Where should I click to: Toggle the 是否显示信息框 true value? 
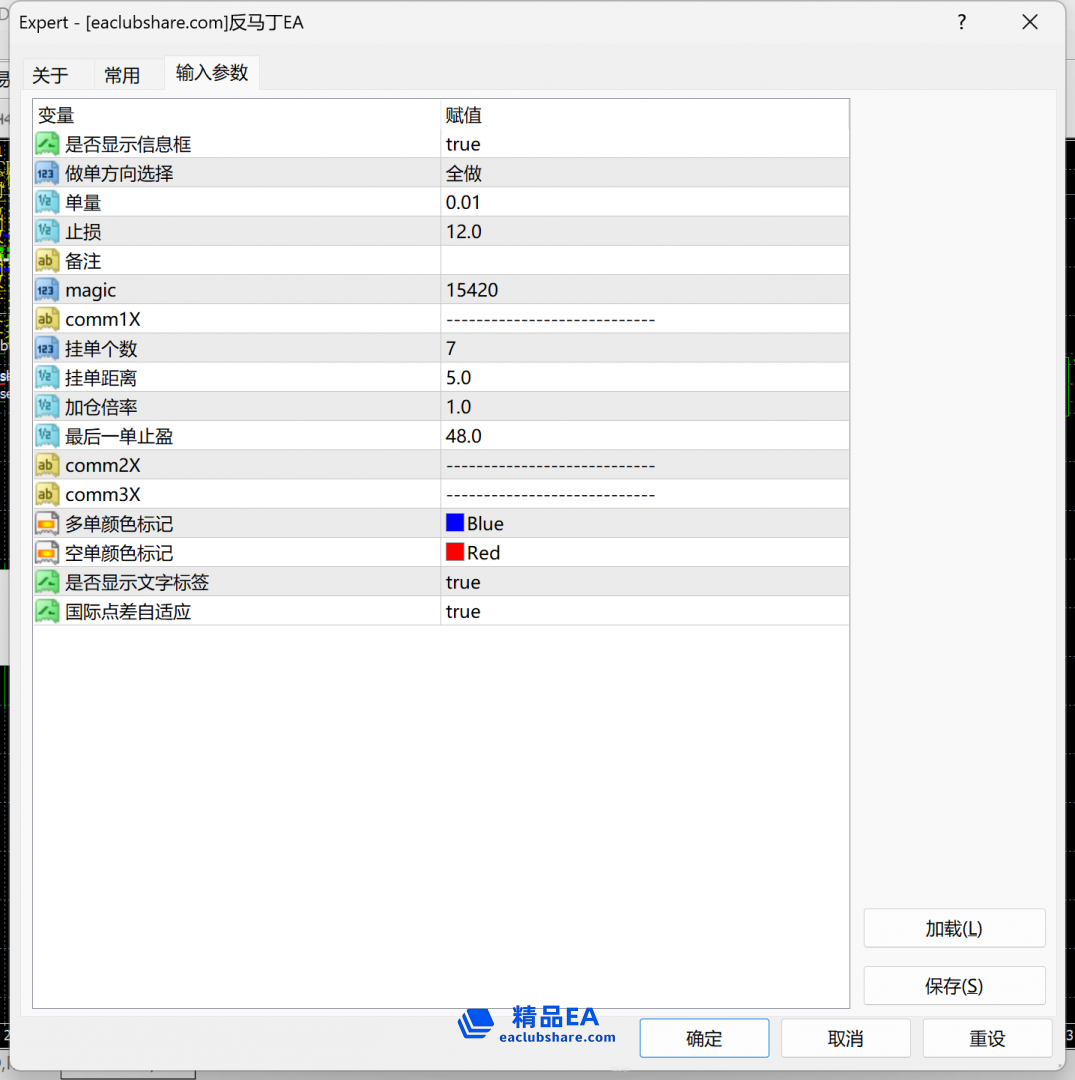point(463,144)
